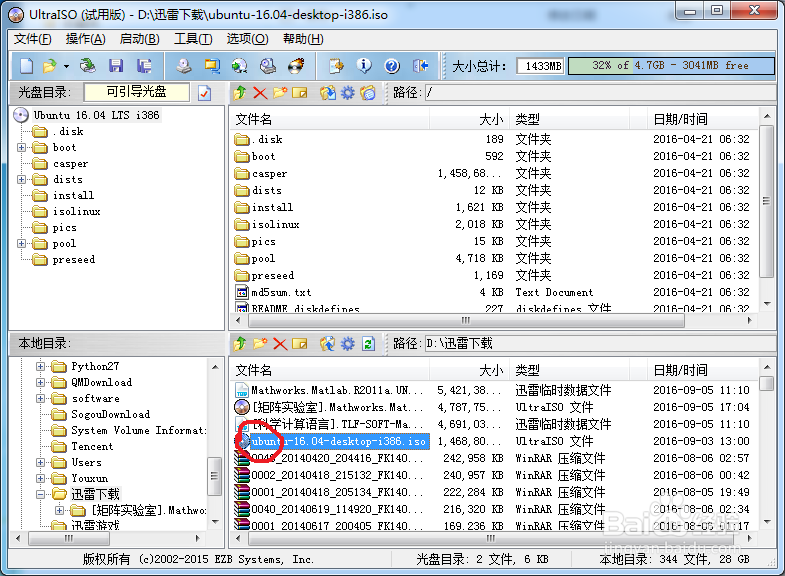This screenshot has width=785, height=576.
Task: Click the notepad with gear toolbar icon
Action: 336,66
